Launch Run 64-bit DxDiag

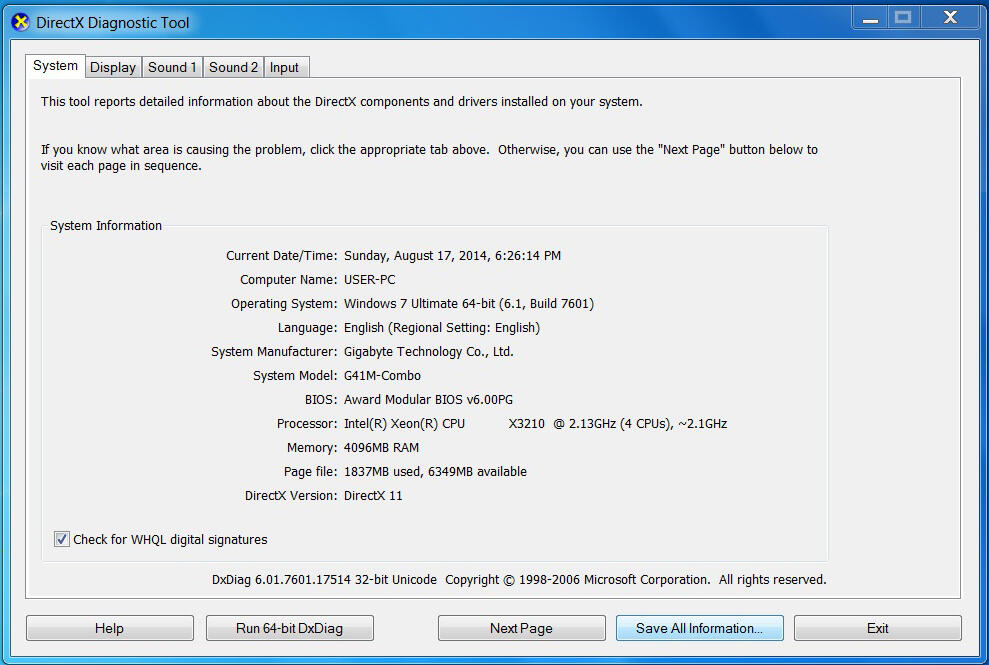[x=290, y=628]
